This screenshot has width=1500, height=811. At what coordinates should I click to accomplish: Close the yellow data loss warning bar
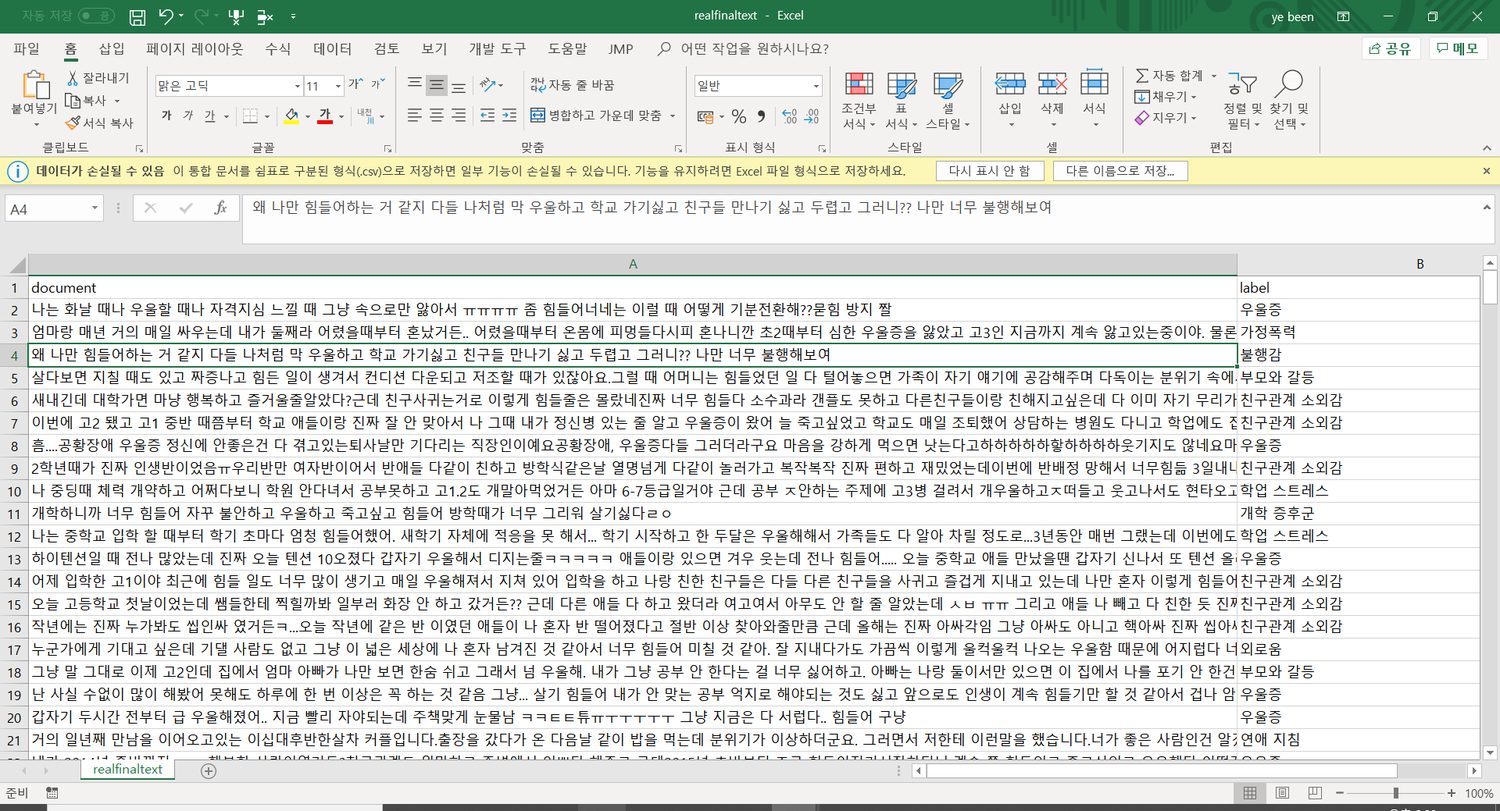tap(1485, 171)
